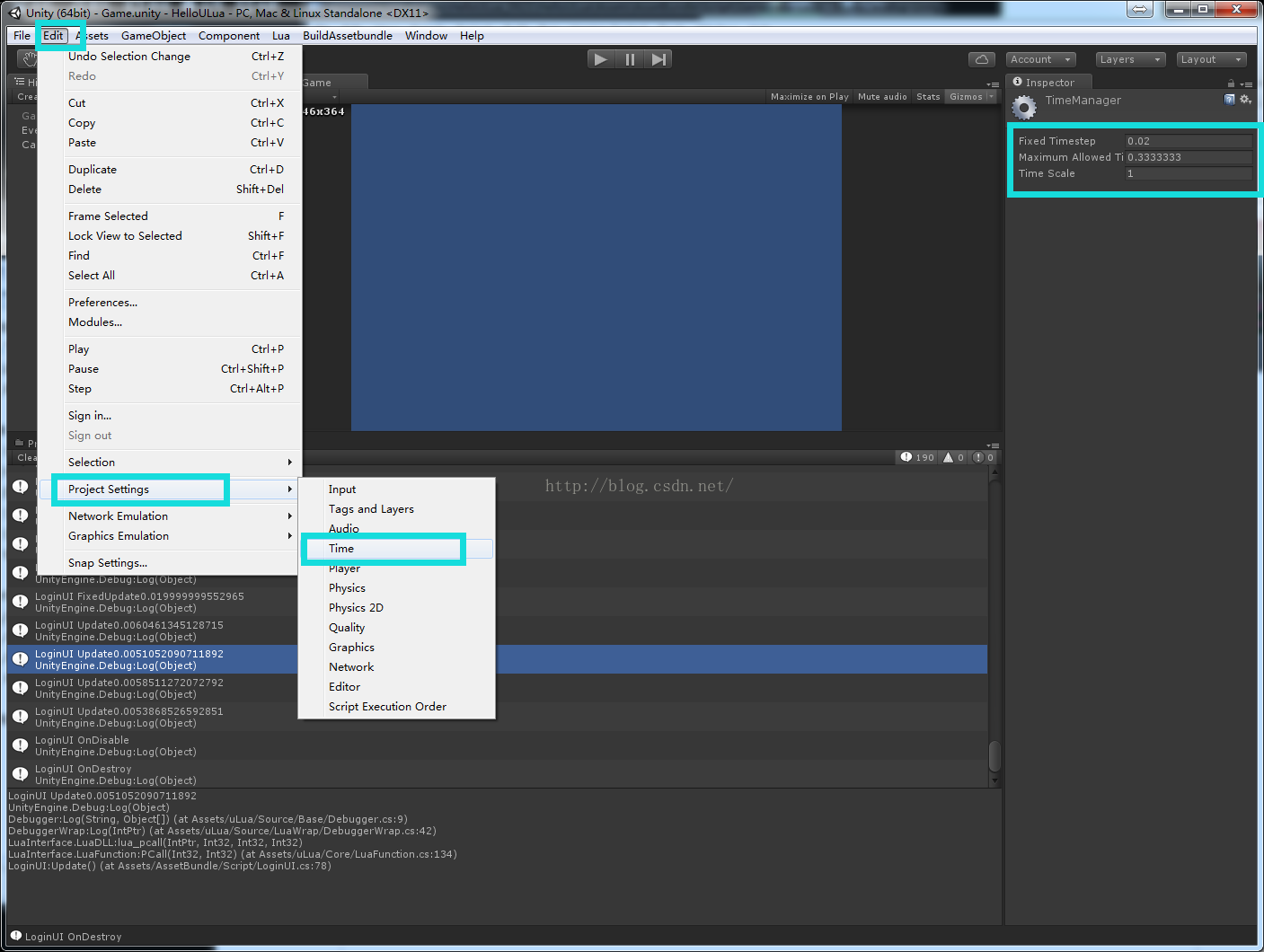Click the TimeManager gear icon in Inspector
Viewport: 1264px width, 952px height.
click(1023, 108)
